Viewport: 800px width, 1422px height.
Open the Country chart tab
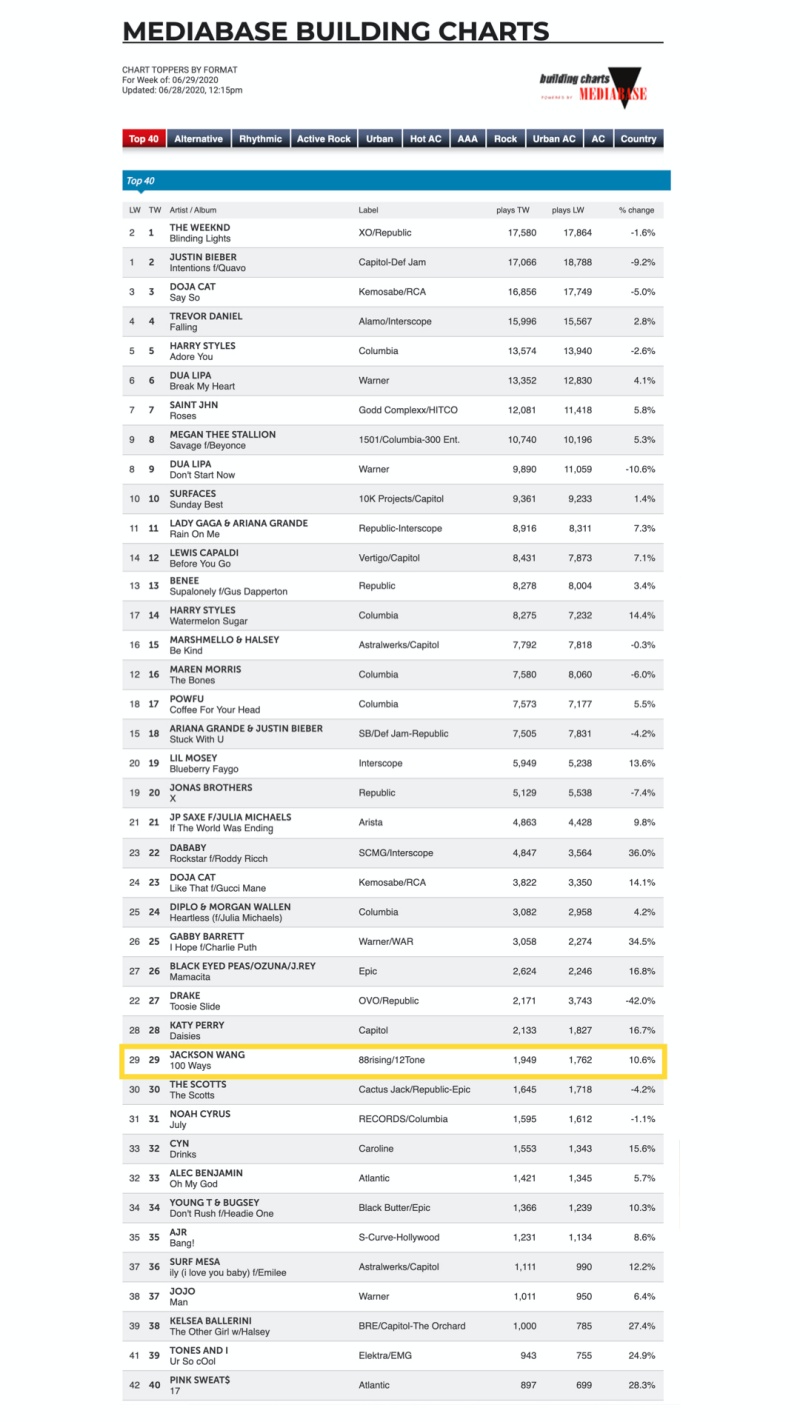[x=638, y=139]
